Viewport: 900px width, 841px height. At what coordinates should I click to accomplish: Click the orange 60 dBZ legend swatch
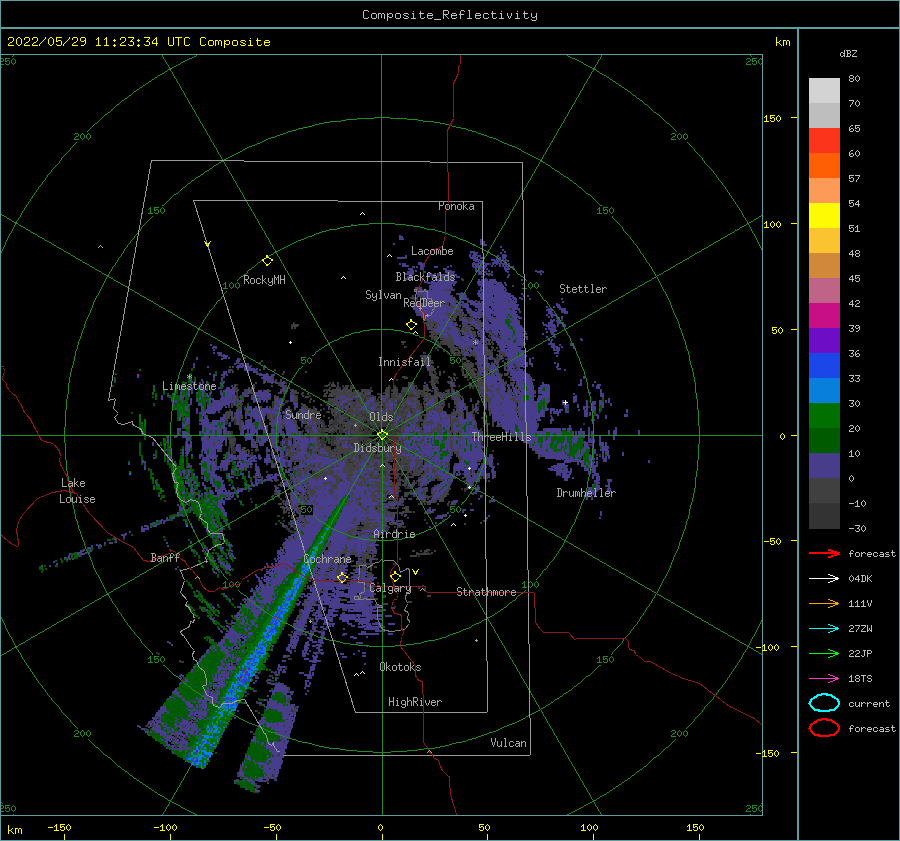(x=824, y=165)
